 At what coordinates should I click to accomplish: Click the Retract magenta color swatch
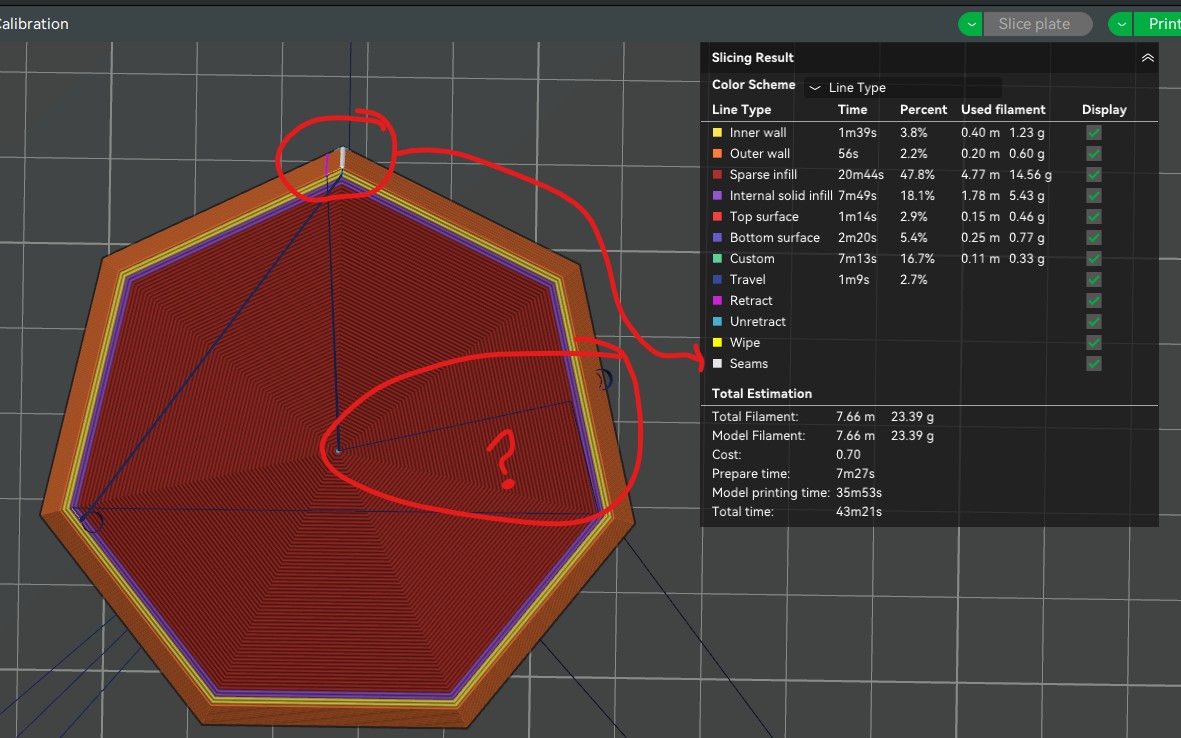point(717,300)
